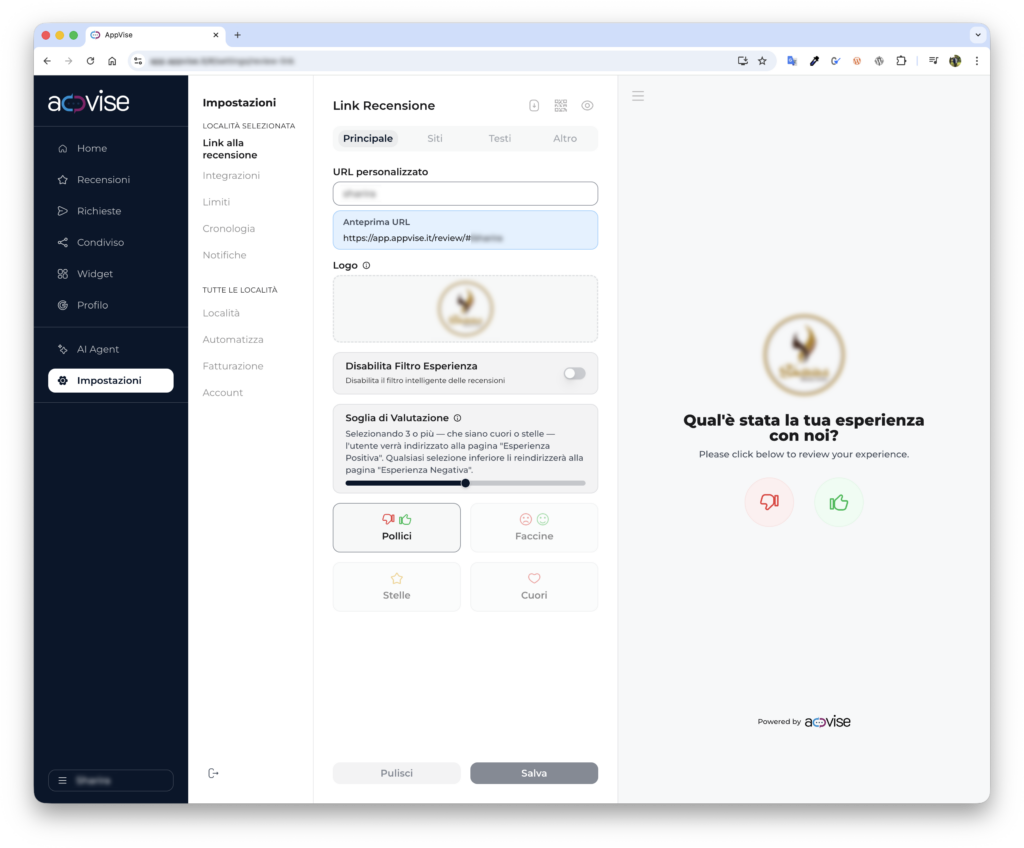Toggle Disabilita Filtro Esperienza switch
Image resolution: width=1024 pixels, height=848 pixels.
tap(574, 374)
